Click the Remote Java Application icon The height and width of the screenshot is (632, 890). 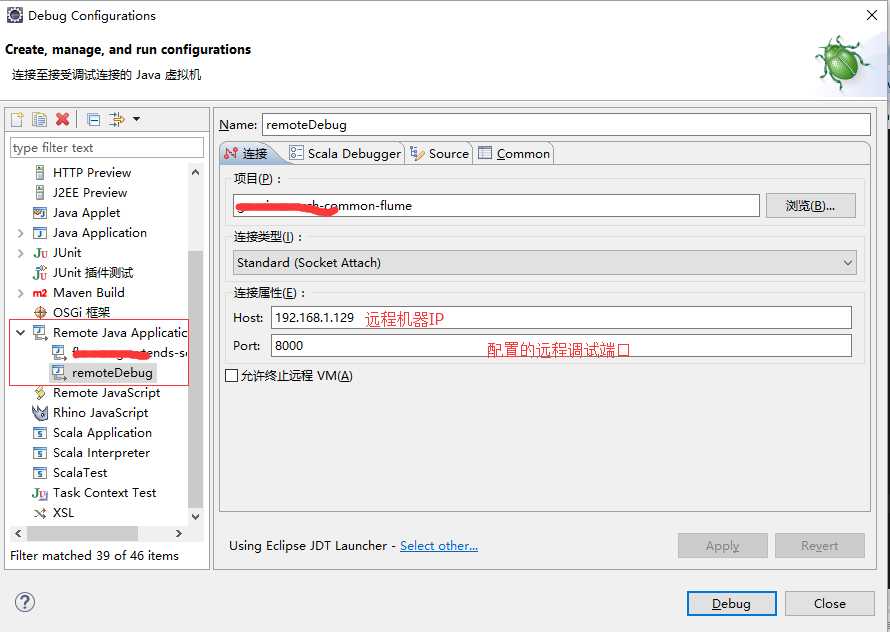click(40, 333)
